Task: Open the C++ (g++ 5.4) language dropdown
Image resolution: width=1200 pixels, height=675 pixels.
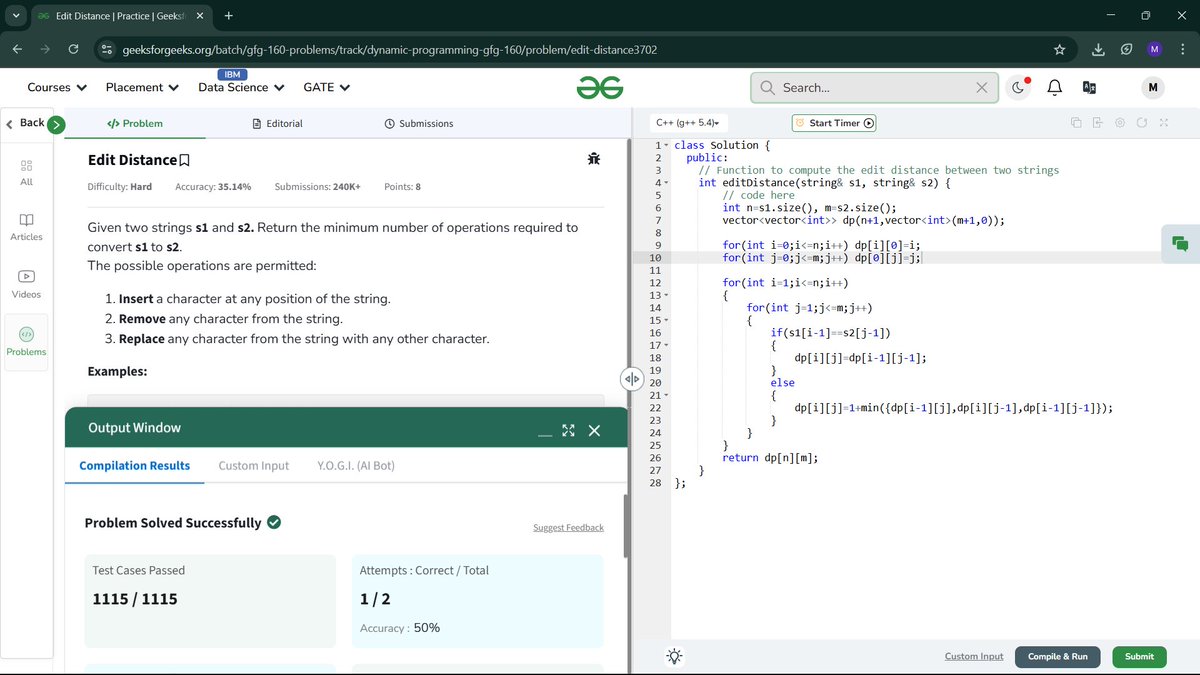Action: pyautogui.click(x=686, y=123)
